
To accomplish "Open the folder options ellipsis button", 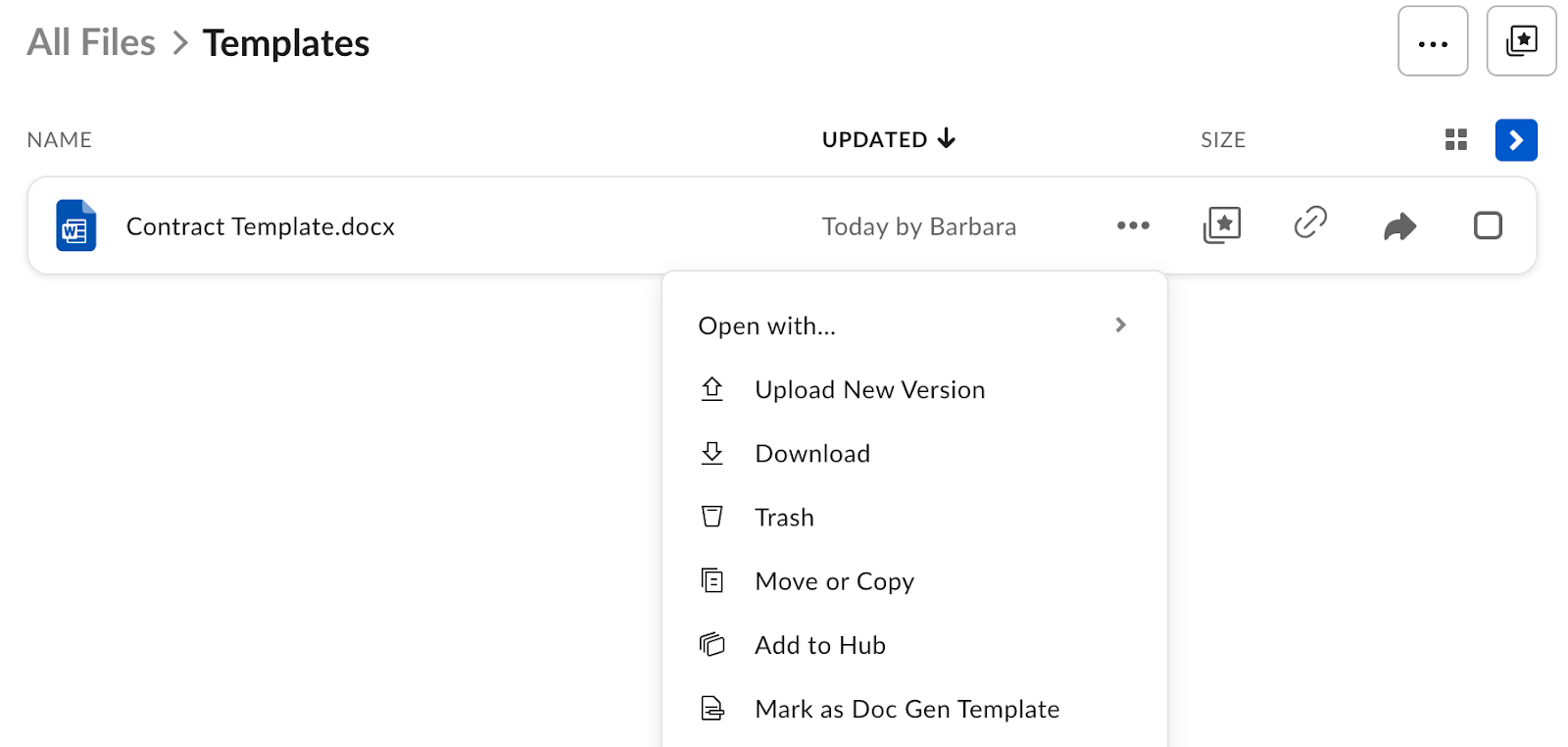I will 1432,41.
